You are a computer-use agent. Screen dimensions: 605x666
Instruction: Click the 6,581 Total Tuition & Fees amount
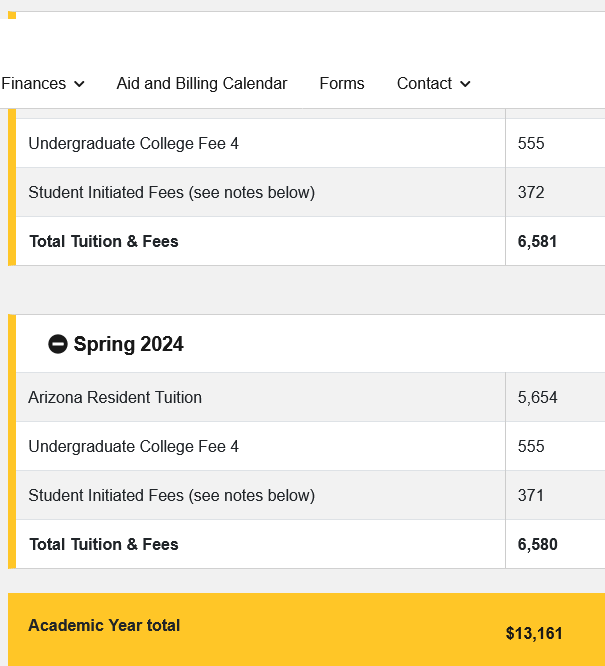(537, 241)
